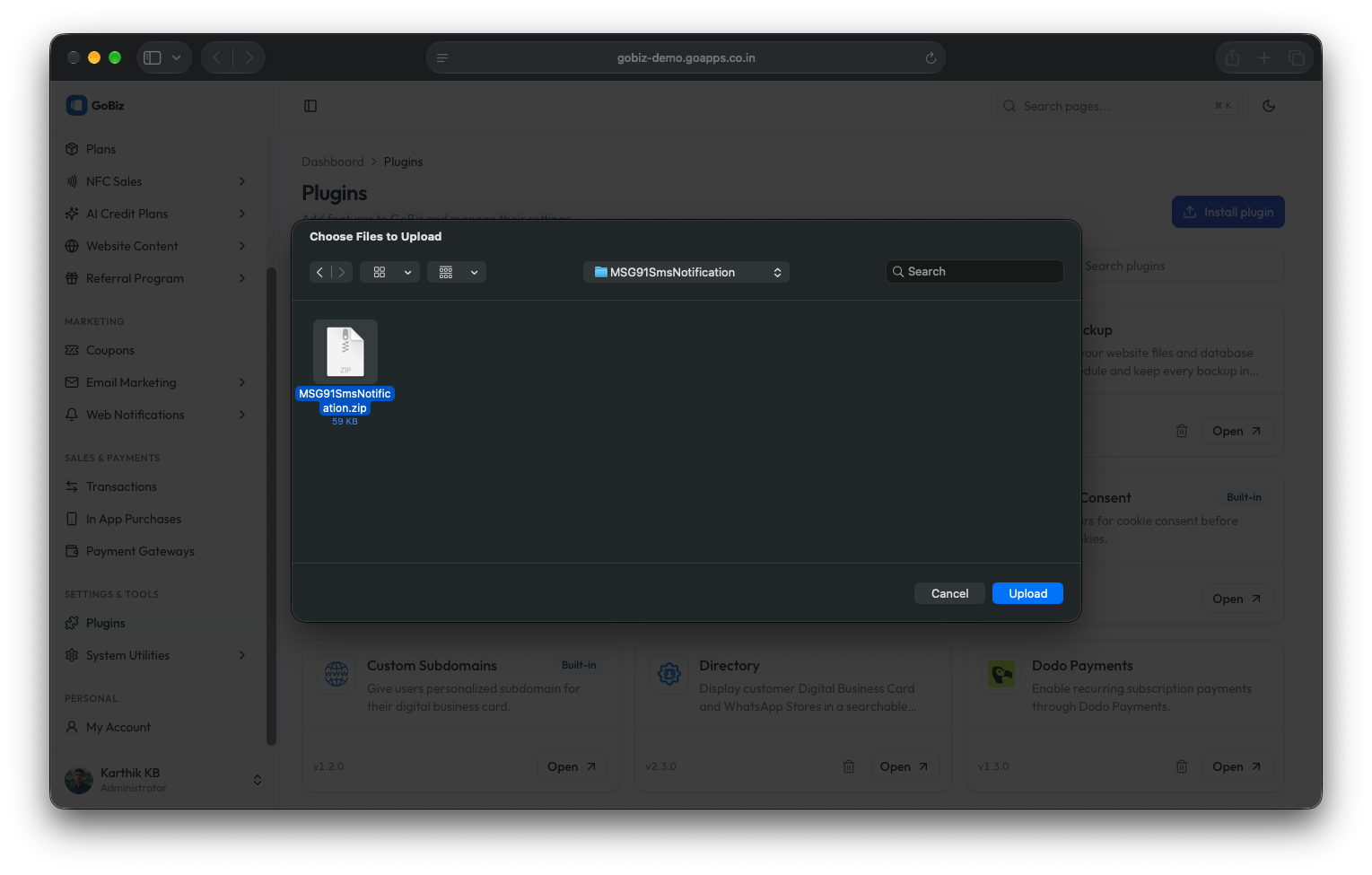Image resolution: width=1372 pixels, height=875 pixels.
Task: Reload the page in the address bar
Action: coord(931,58)
